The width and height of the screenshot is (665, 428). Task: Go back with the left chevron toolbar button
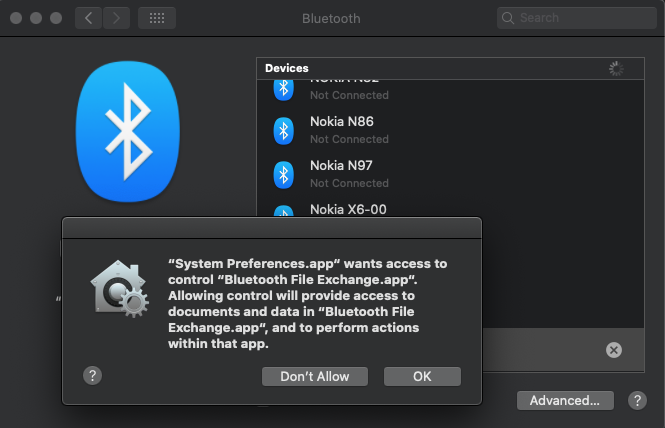(x=88, y=18)
